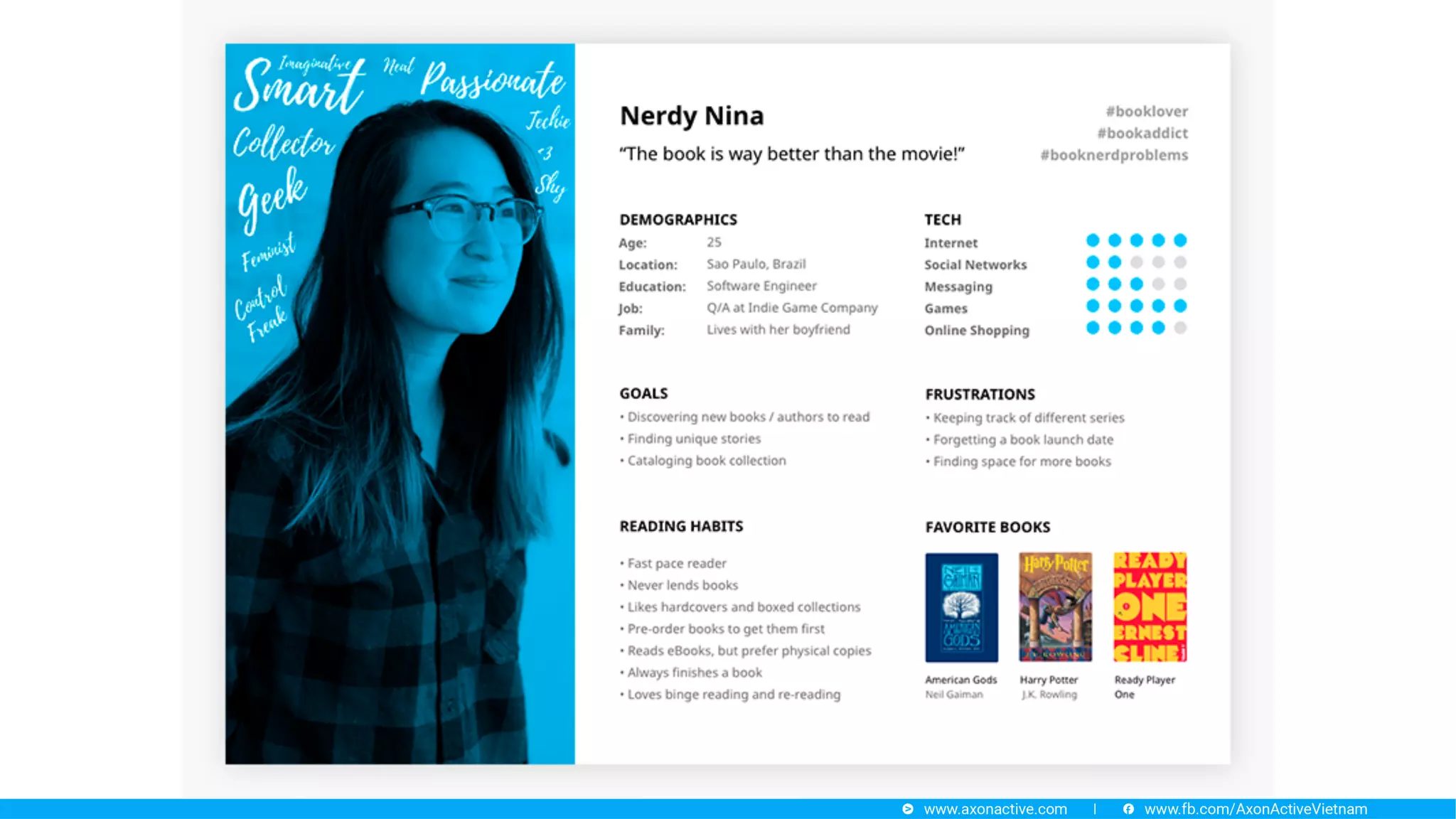Click the first Games rating dot
The width and height of the screenshot is (1456, 819).
(1093, 306)
